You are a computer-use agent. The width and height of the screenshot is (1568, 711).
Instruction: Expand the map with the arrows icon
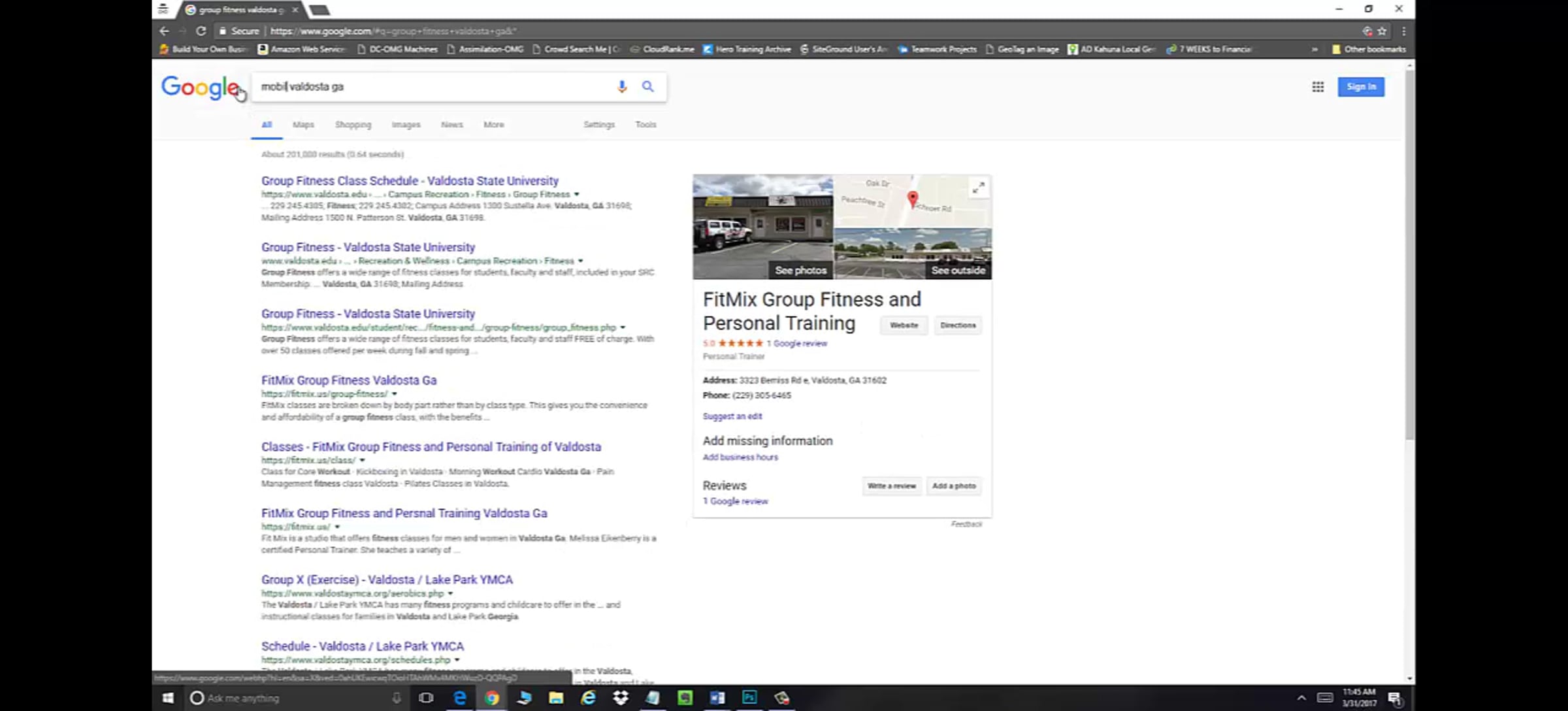978,188
